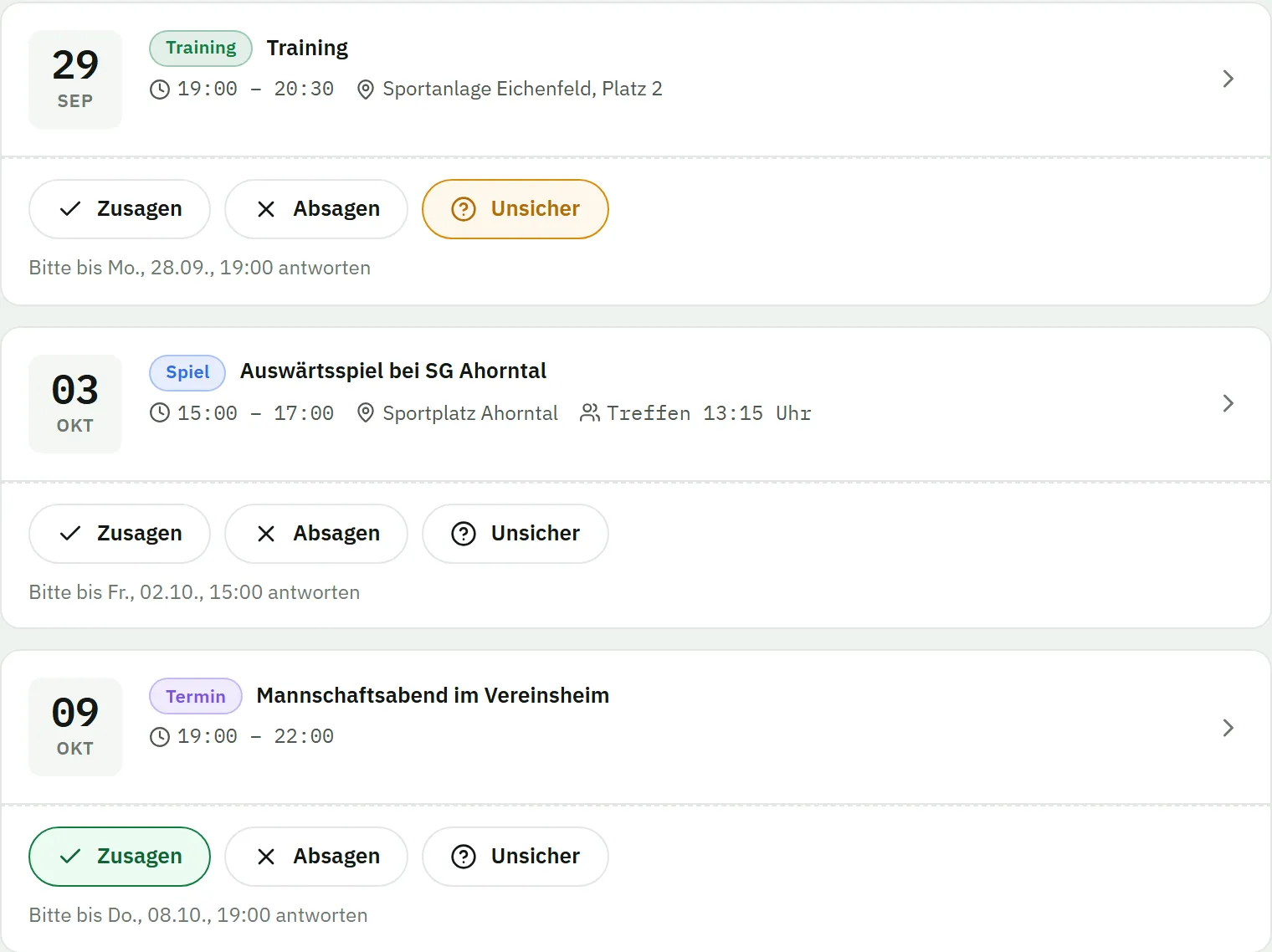Screen dimensions: 1272x952
Task: Click the deadline Bitte bis Do., 08.10., 19:00 antworten
Action: 198,915
